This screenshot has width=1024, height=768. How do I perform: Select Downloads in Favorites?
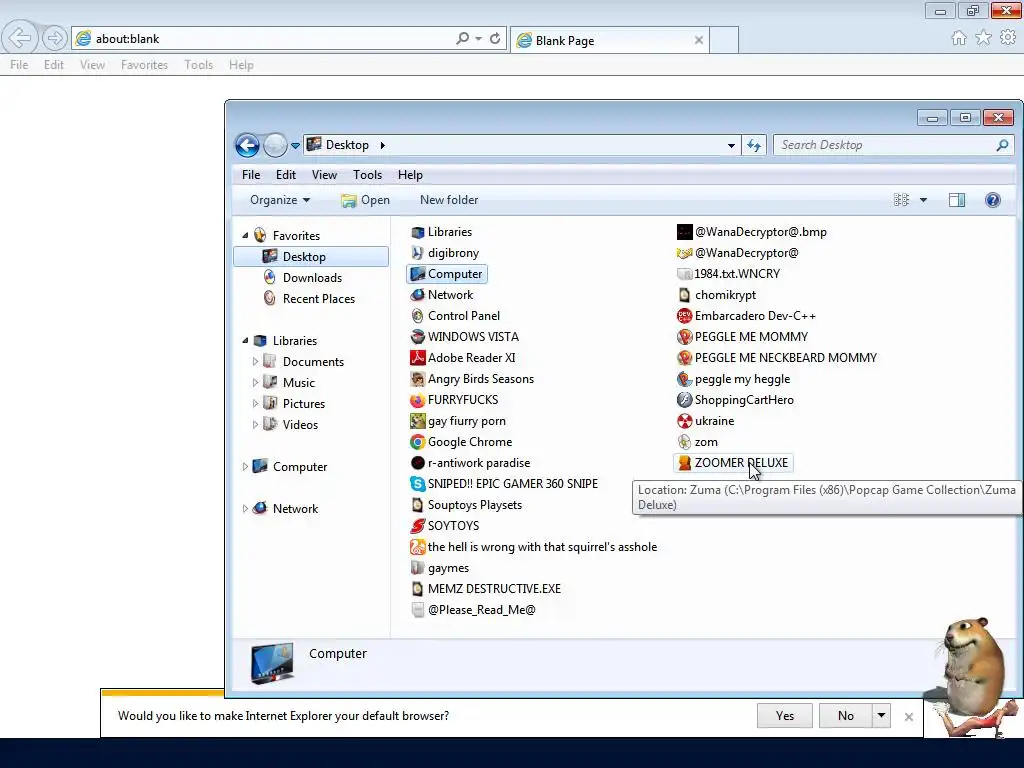[312, 278]
